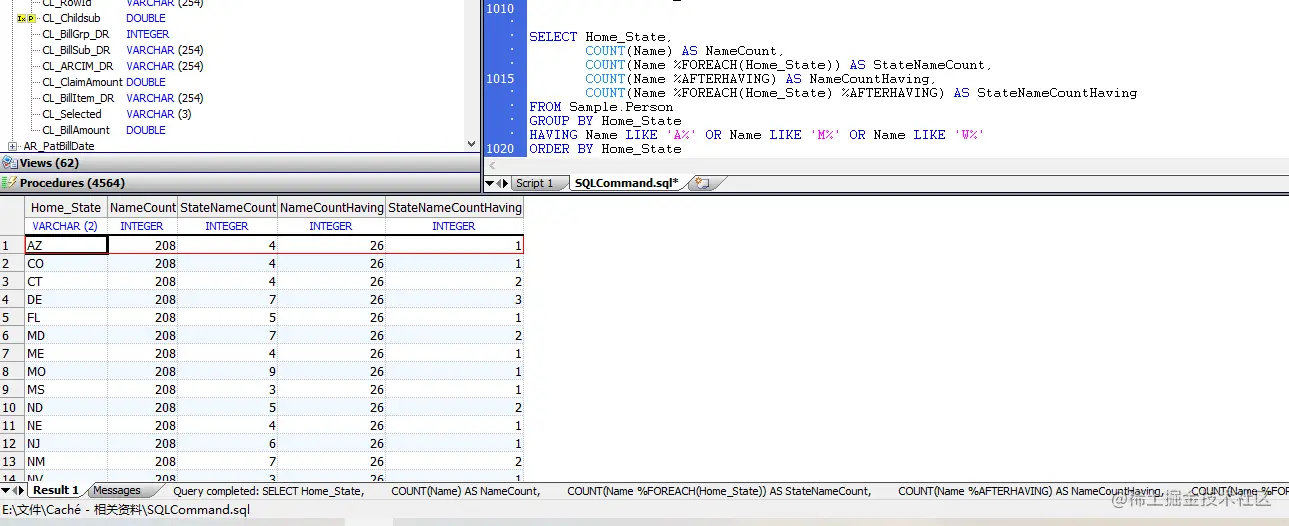The height and width of the screenshot is (526, 1289).
Task: Click the ME cell in the results
Action: click(x=66, y=353)
